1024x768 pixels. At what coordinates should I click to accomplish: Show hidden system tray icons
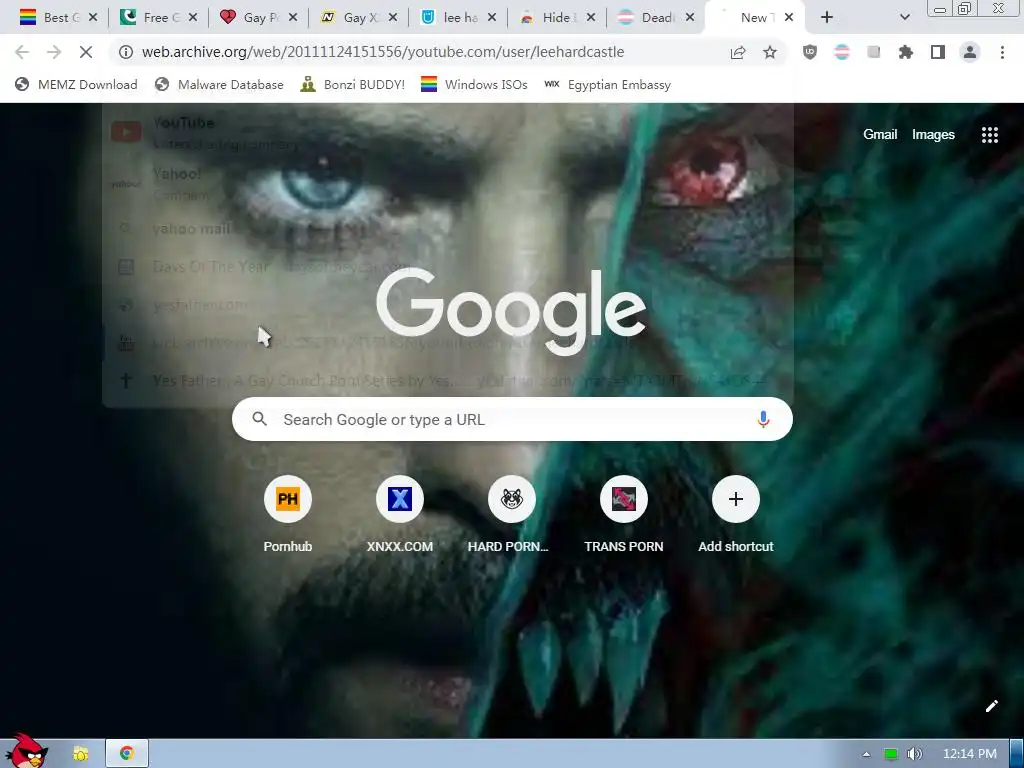click(x=866, y=754)
